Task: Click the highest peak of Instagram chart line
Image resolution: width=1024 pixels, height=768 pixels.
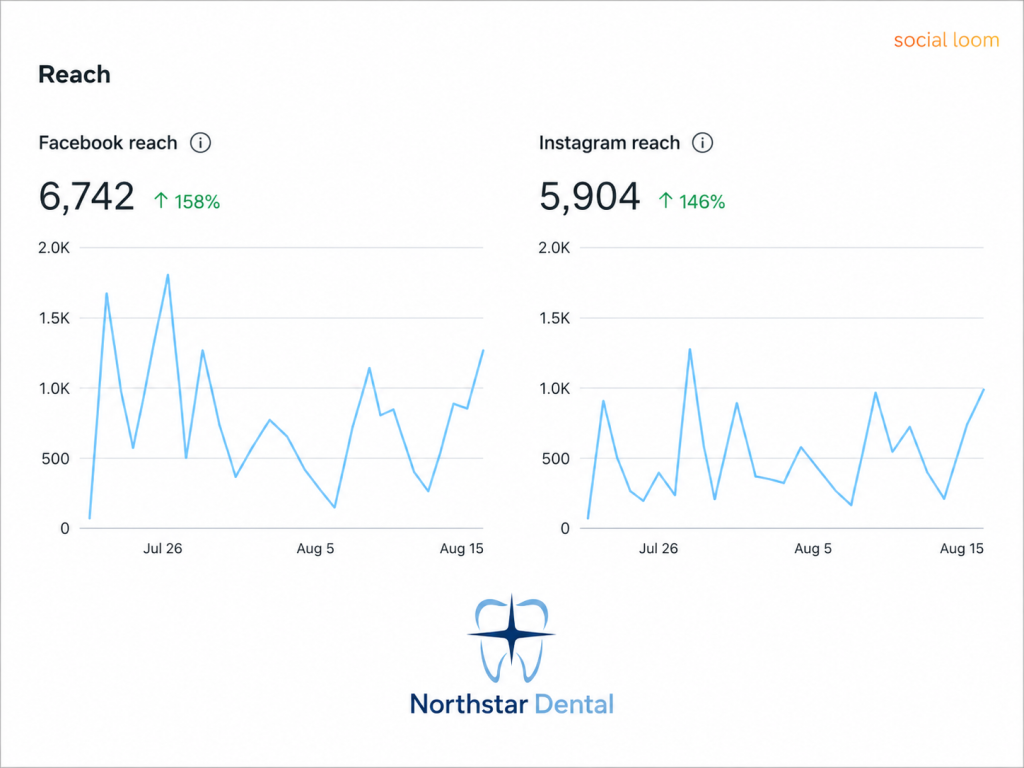Action: [690, 349]
